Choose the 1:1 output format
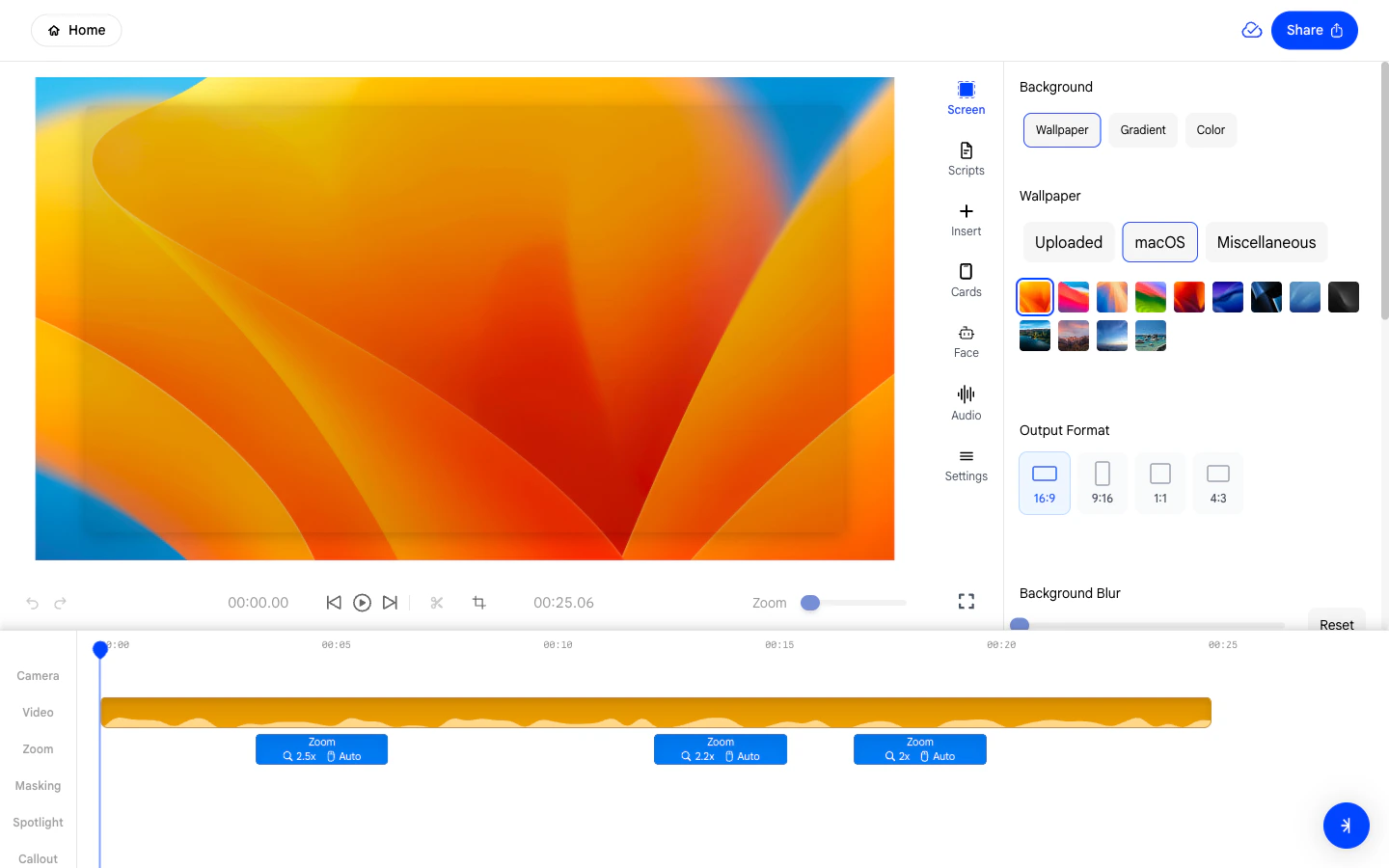 pos(1160,483)
